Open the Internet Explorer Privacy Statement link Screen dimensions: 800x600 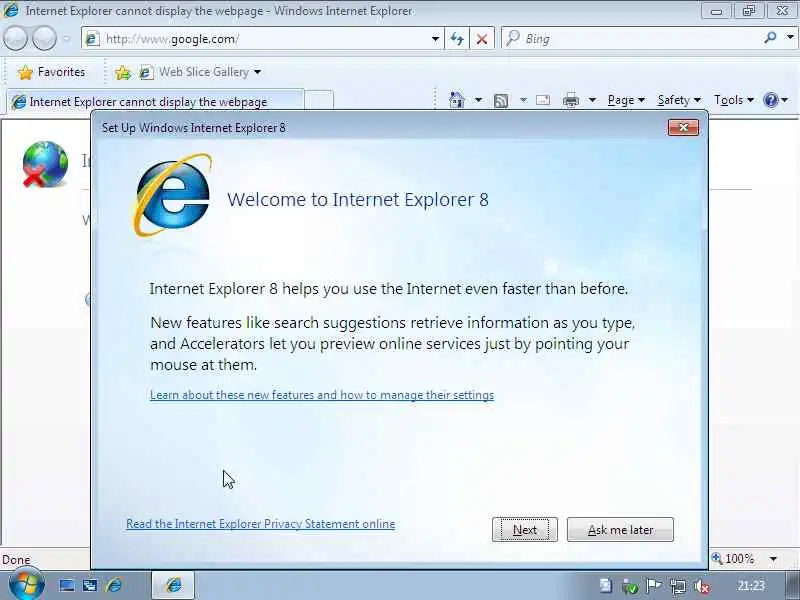point(261,524)
